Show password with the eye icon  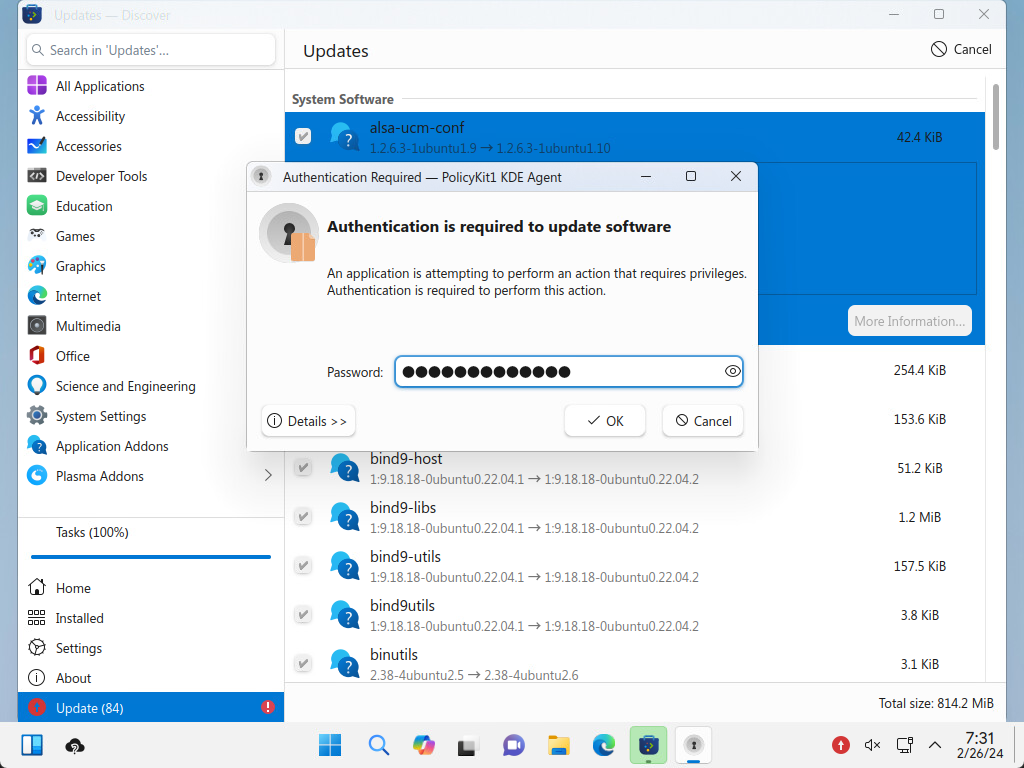point(732,372)
